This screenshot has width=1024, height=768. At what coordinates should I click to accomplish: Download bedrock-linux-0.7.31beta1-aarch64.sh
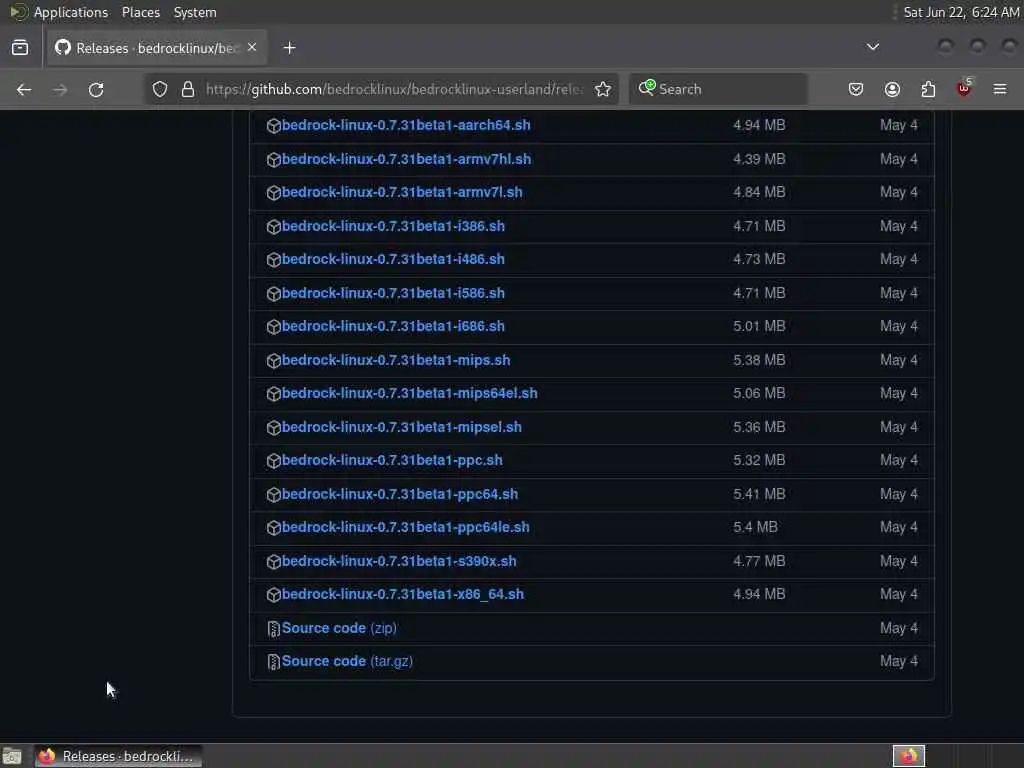point(406,125)
